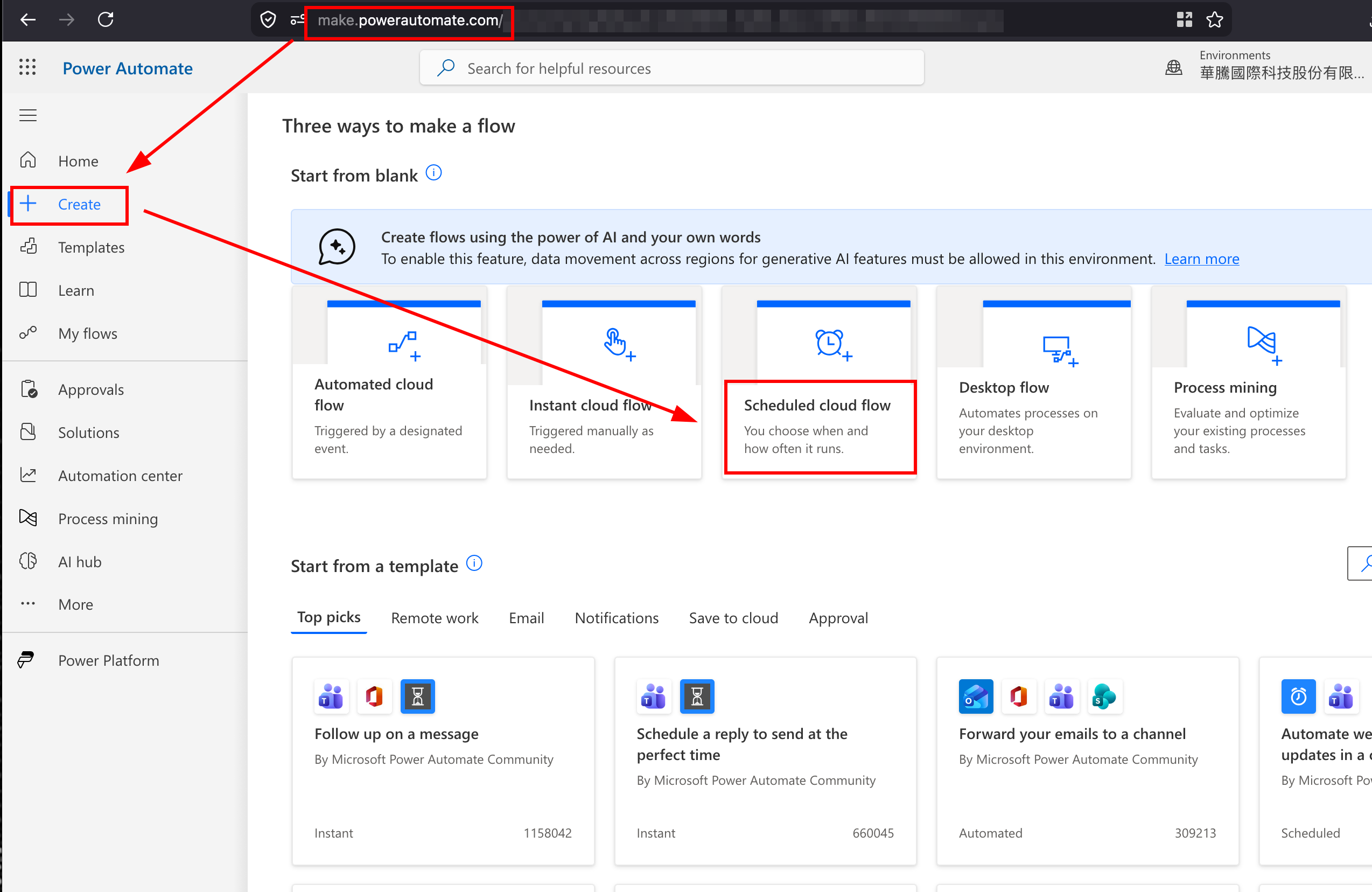Click the Power Platform icon
This screenshot has height=892, width=1372.
26,660
